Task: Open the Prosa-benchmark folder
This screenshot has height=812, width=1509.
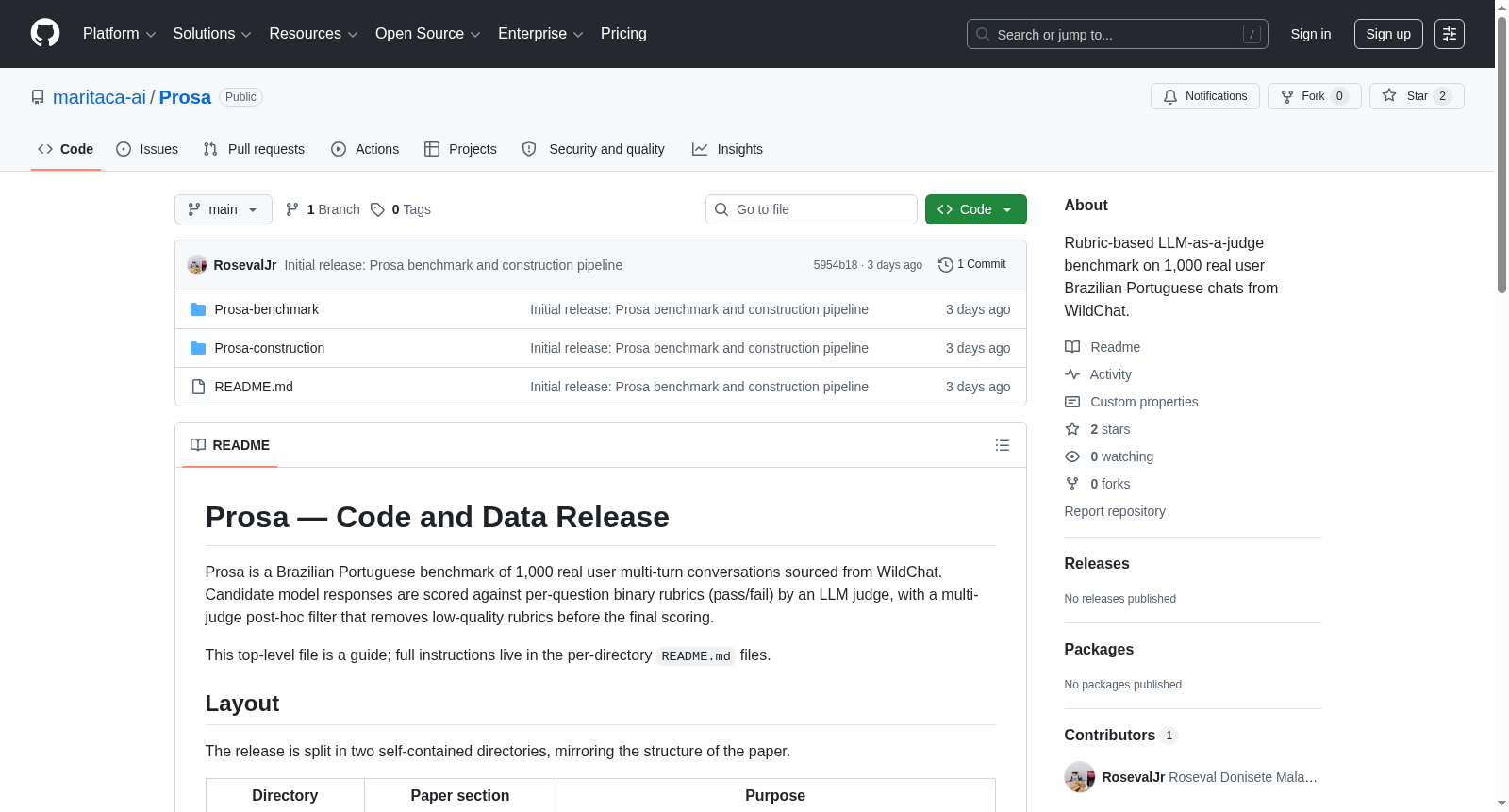Action: coord(267,309)
